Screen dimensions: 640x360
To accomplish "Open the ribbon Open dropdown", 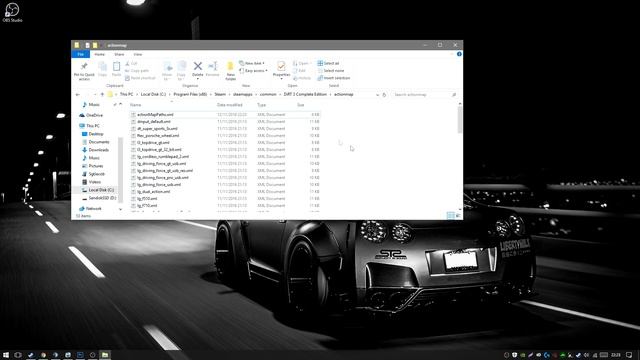I will coord(302,63).
